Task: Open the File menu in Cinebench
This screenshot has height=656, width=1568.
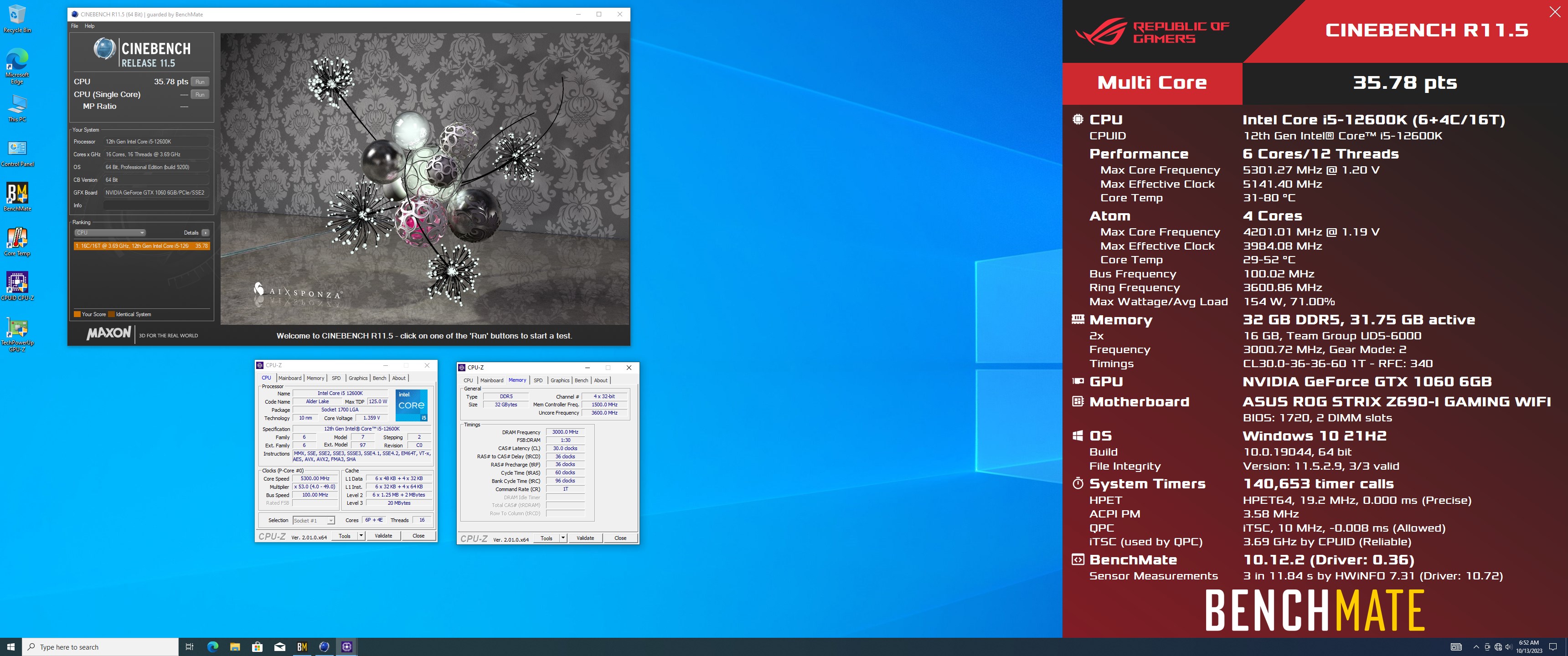Action: point(75,26)
